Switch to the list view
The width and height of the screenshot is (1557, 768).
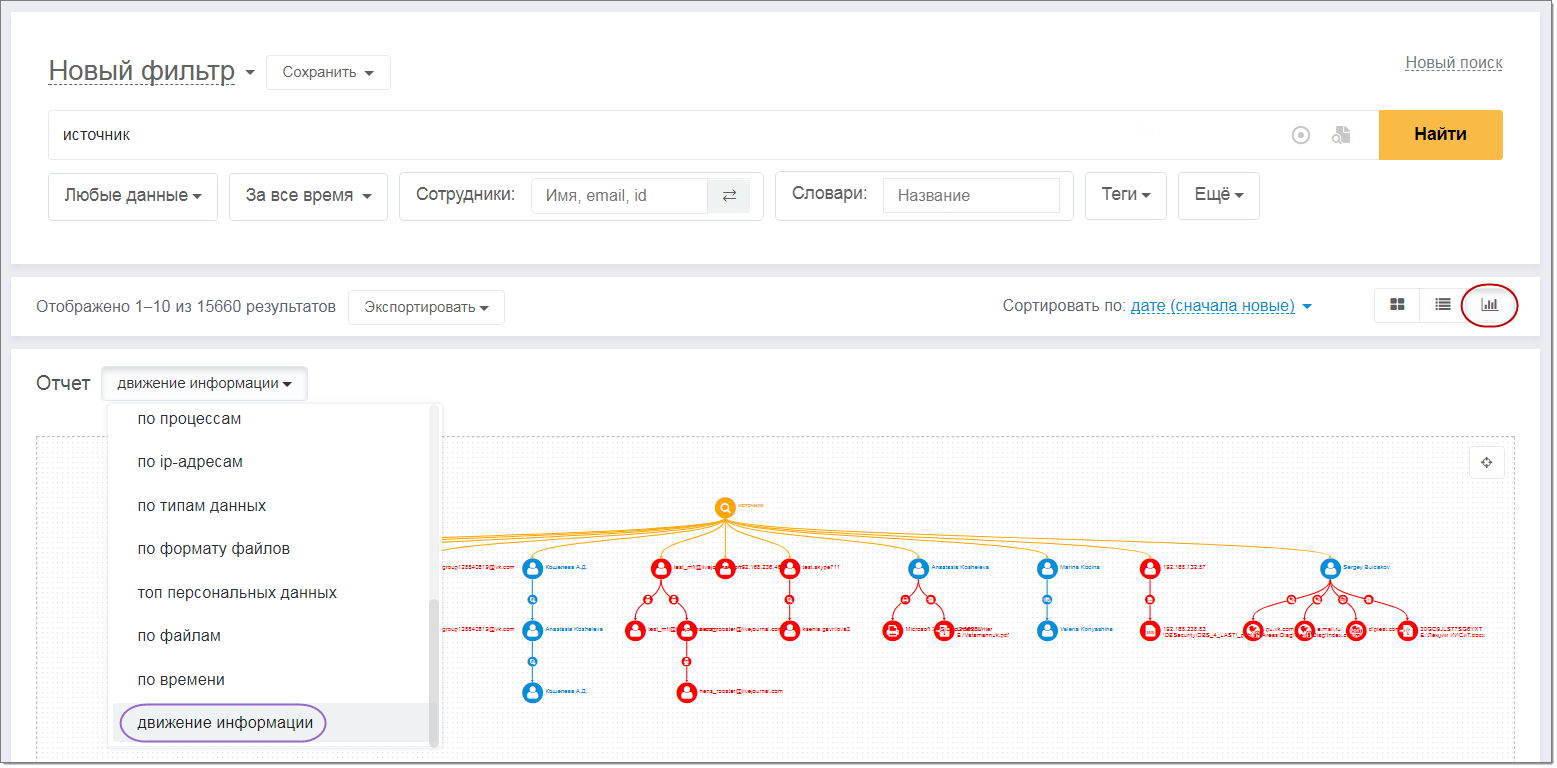pos(1442,304)
